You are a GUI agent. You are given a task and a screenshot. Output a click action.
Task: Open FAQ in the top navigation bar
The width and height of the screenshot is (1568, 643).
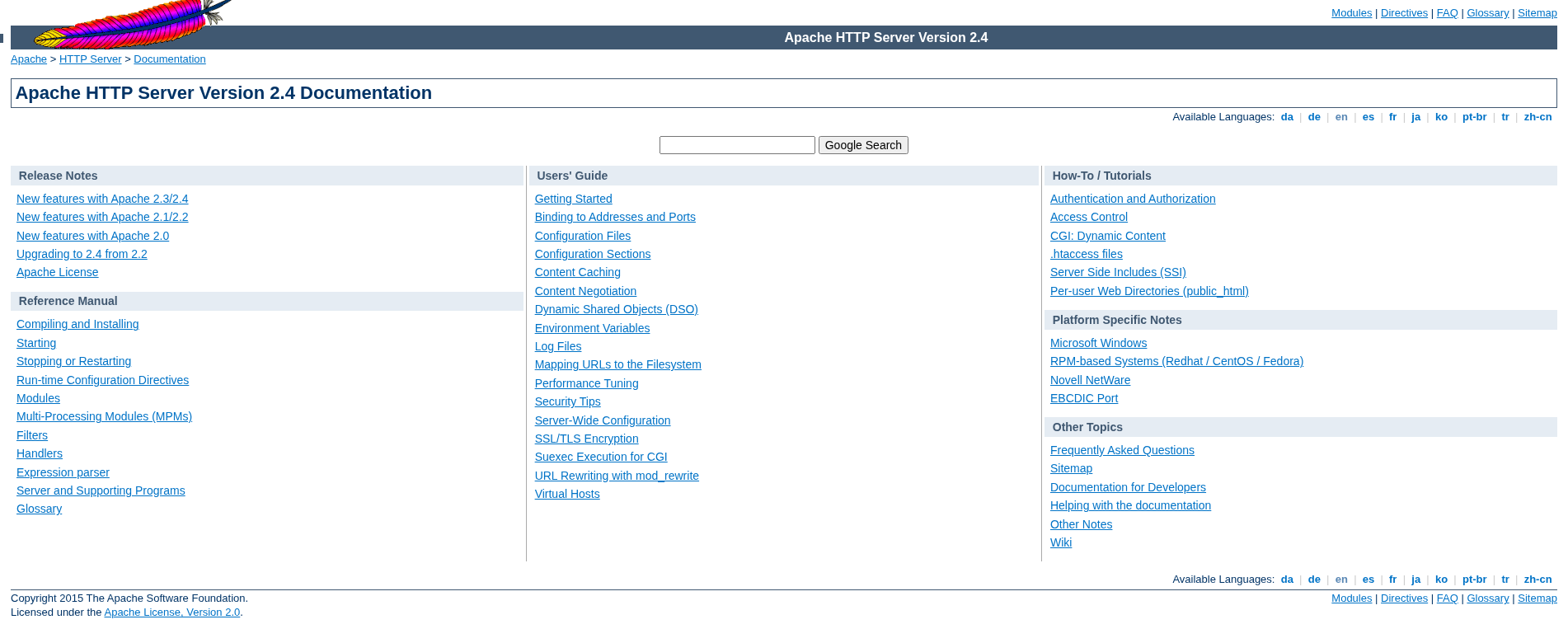[1447, 13]
